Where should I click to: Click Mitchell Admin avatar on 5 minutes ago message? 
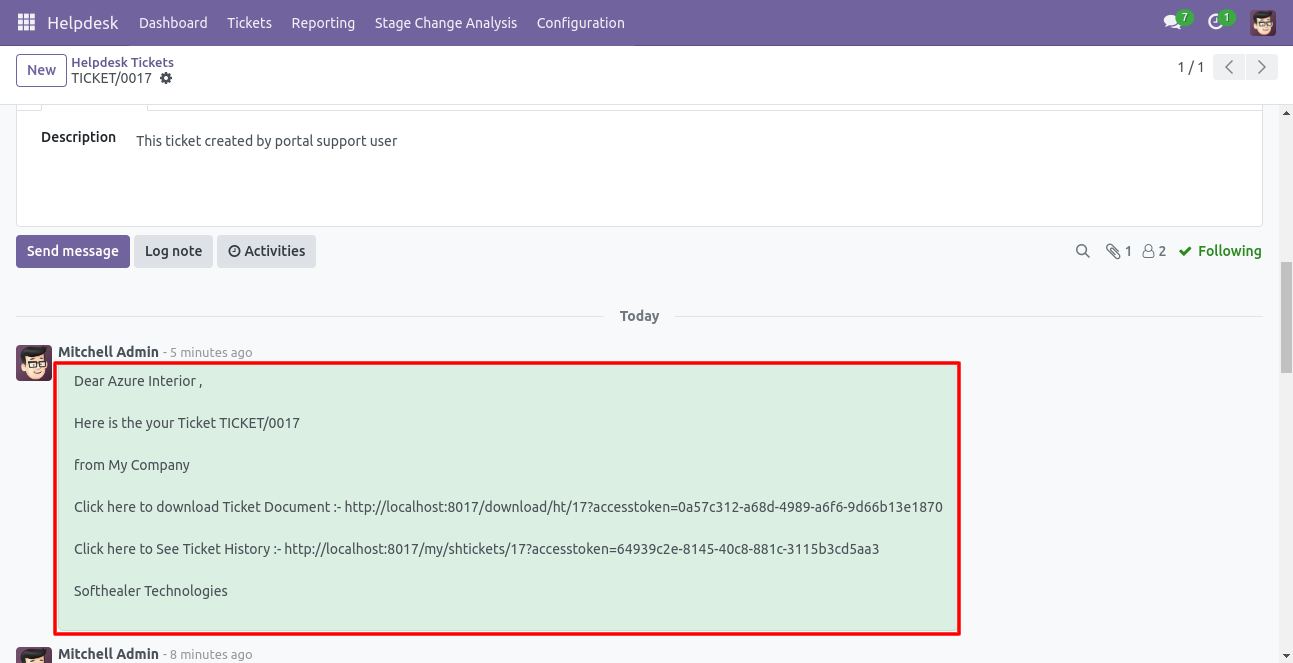point(34,362)
